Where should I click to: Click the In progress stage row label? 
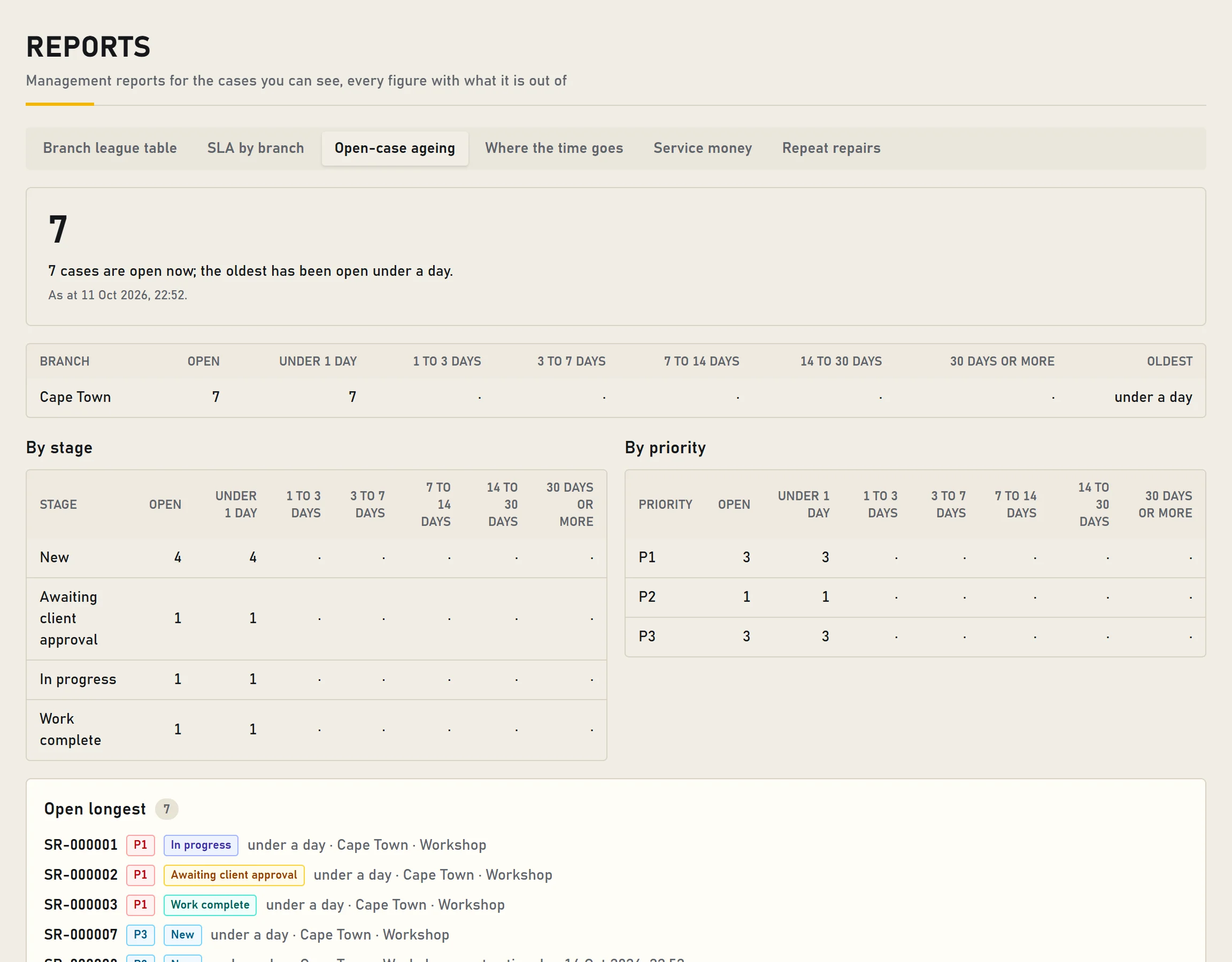(x=78, y=679)
